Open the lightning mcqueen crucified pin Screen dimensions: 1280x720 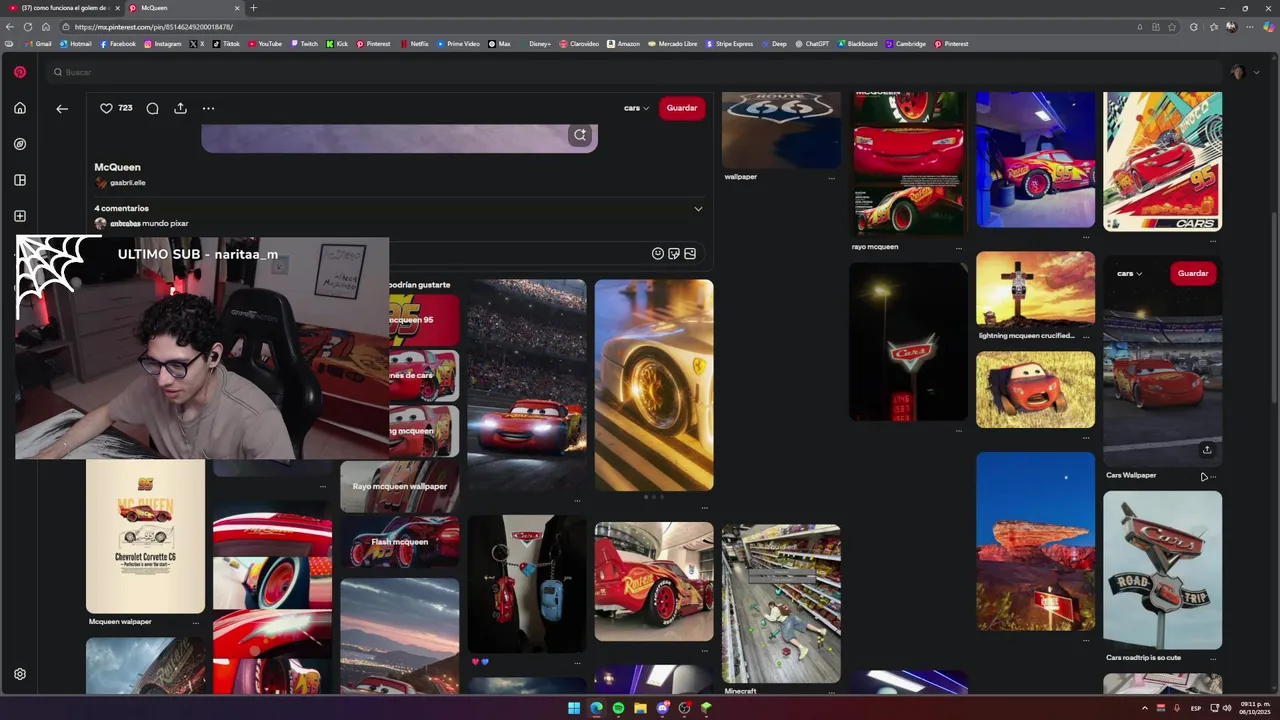tap(1035, 289)
